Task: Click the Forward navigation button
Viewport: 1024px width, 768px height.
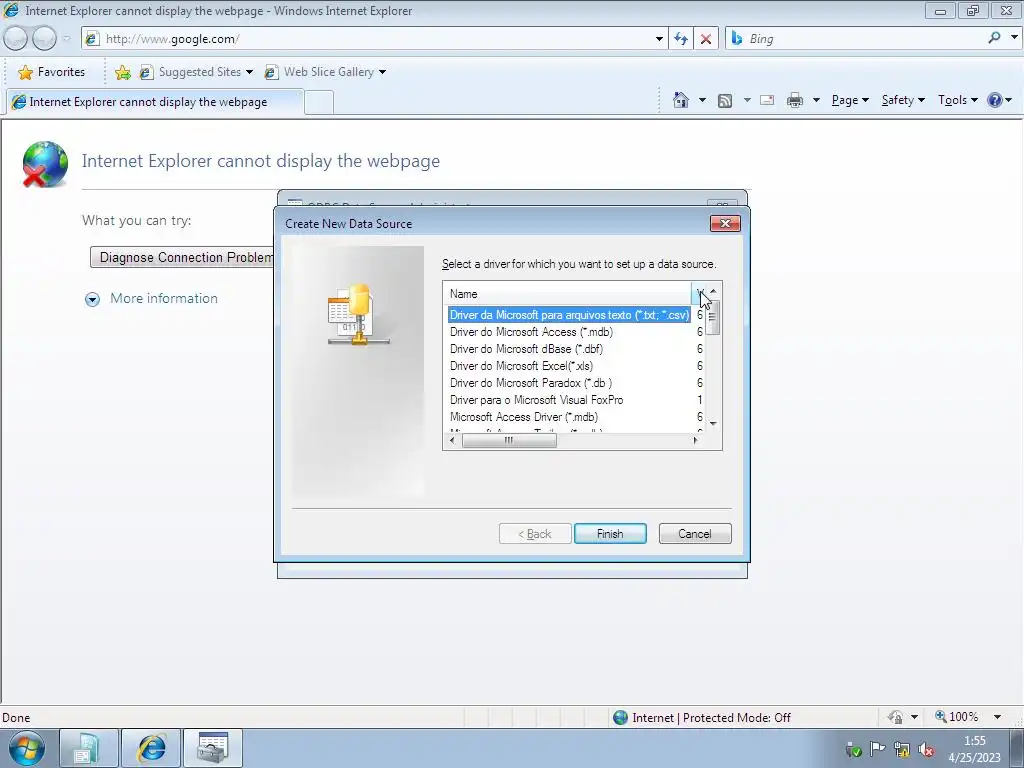Action: 44,39
